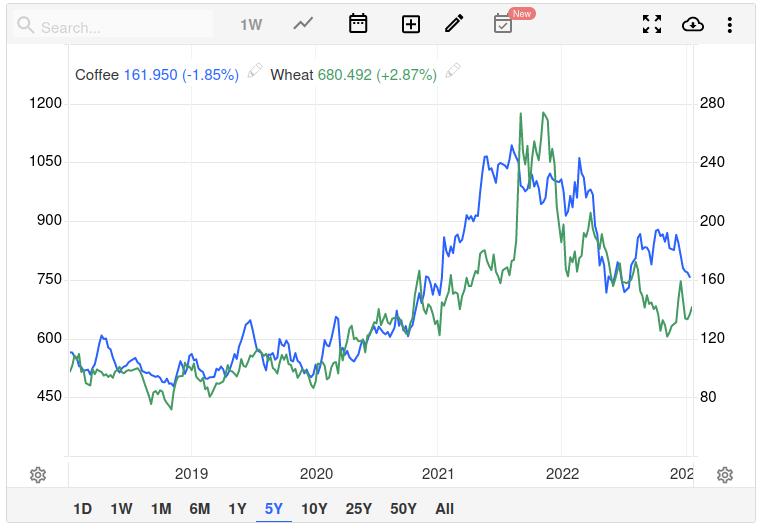Open the new events calendar icon
Image resolution: width=757 pixels, height=528 pixels.
(504, 24)
